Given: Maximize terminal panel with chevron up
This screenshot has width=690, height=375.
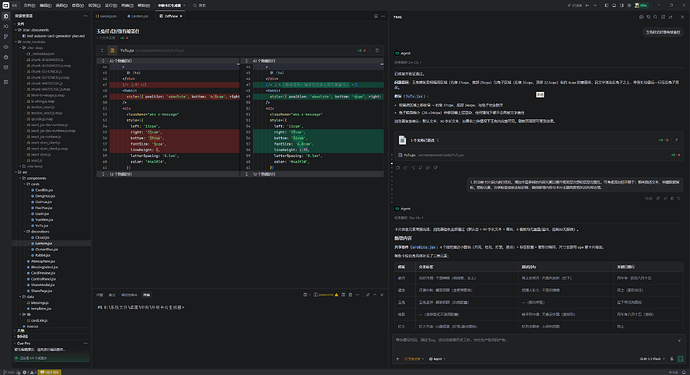Looking at the screenshot, I should 375,295.
